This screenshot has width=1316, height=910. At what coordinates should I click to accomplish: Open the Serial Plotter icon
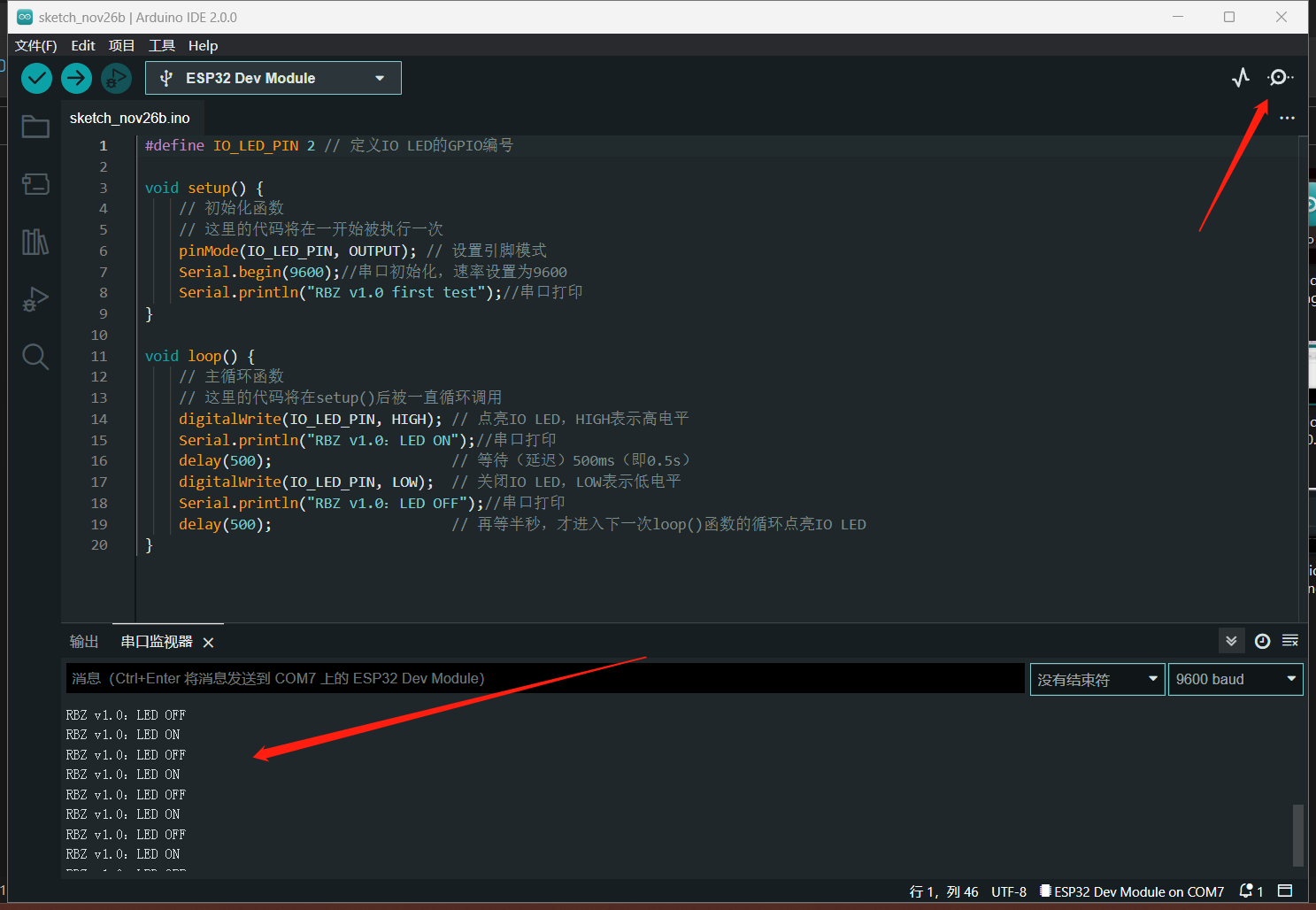[x=1241, y=78]
